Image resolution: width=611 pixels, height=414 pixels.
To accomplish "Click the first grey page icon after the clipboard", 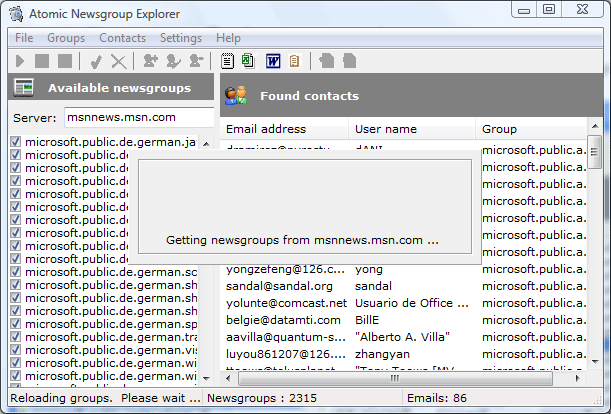I will pos(327,61).
